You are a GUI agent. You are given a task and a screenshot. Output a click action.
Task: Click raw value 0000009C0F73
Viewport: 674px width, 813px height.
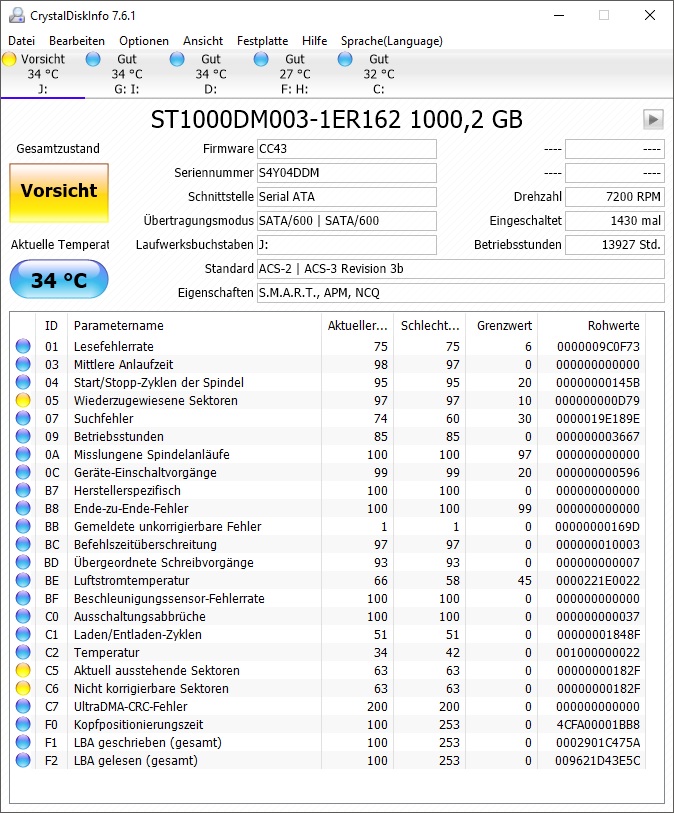point(598,346)
